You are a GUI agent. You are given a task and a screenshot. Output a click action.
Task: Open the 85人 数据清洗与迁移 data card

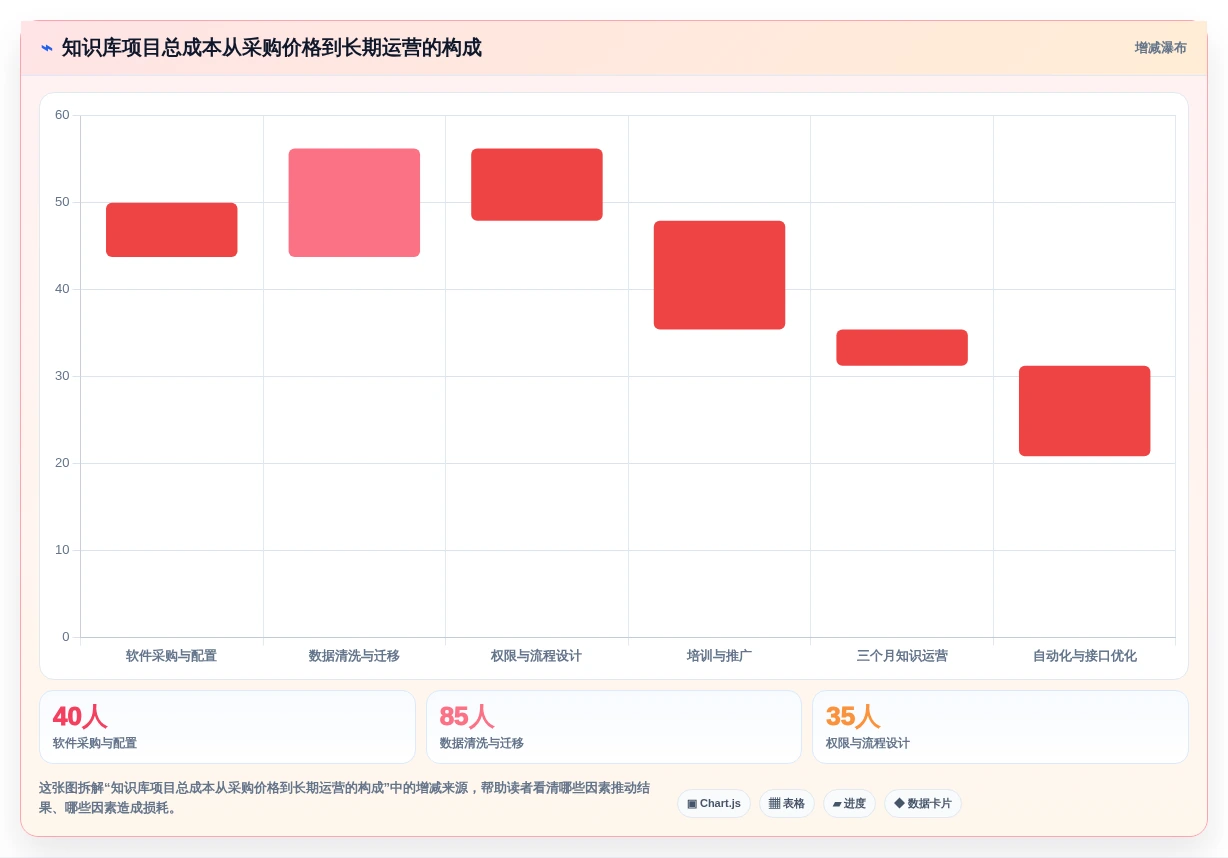pyautogui.click(x=614, y=727)
